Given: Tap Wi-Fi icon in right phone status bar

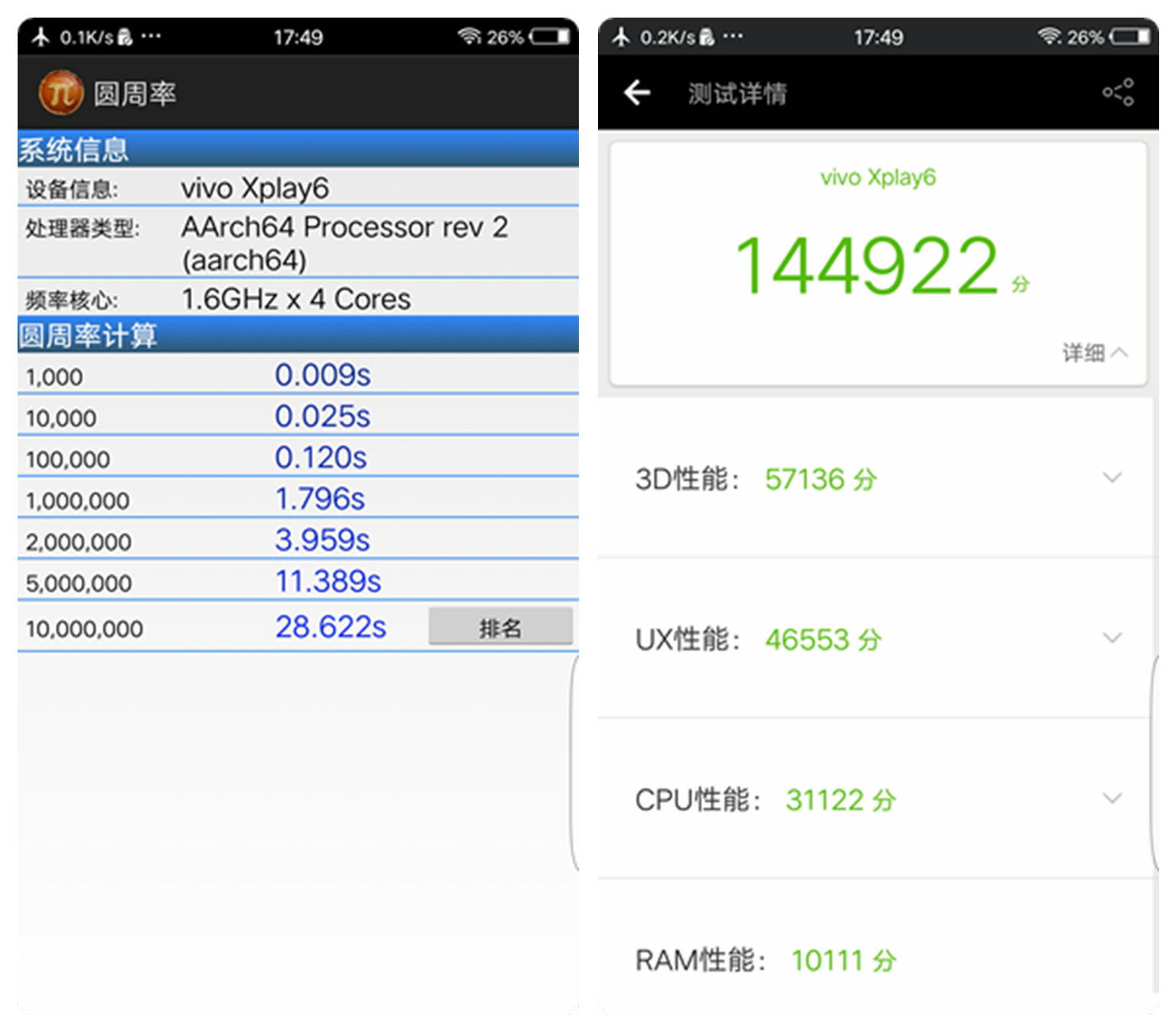Looking at the screenshot, I should tap(1049, 37).
